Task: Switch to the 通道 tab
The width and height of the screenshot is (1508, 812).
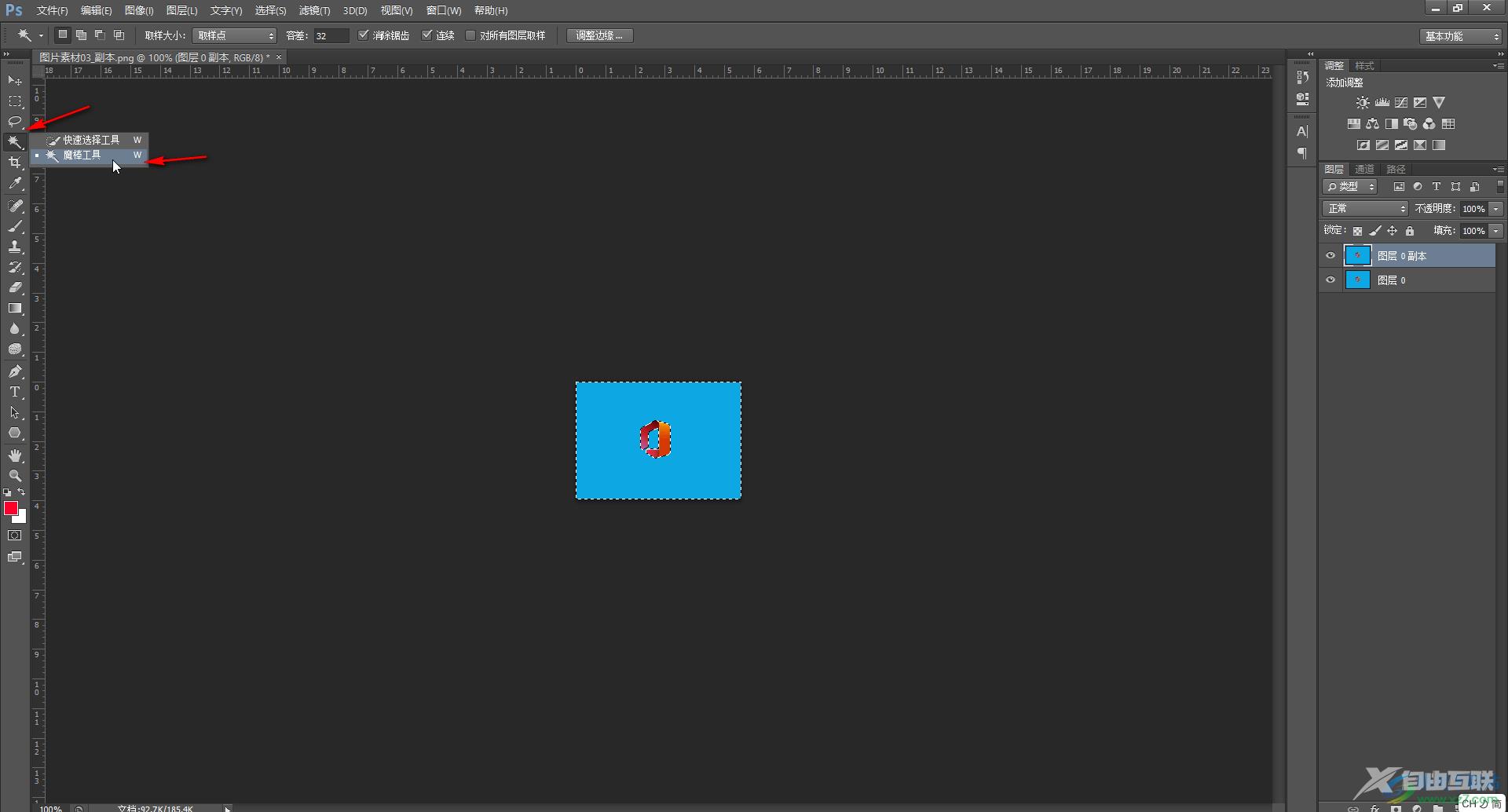Action: click(1364, 170)
